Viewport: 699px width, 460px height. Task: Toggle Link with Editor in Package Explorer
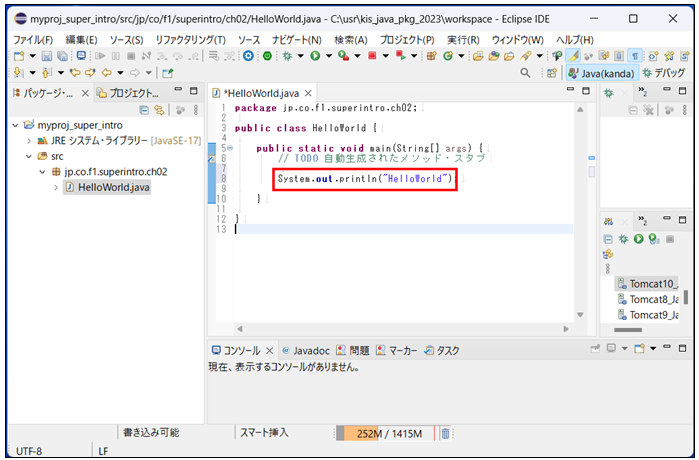[x=158, y=110]
